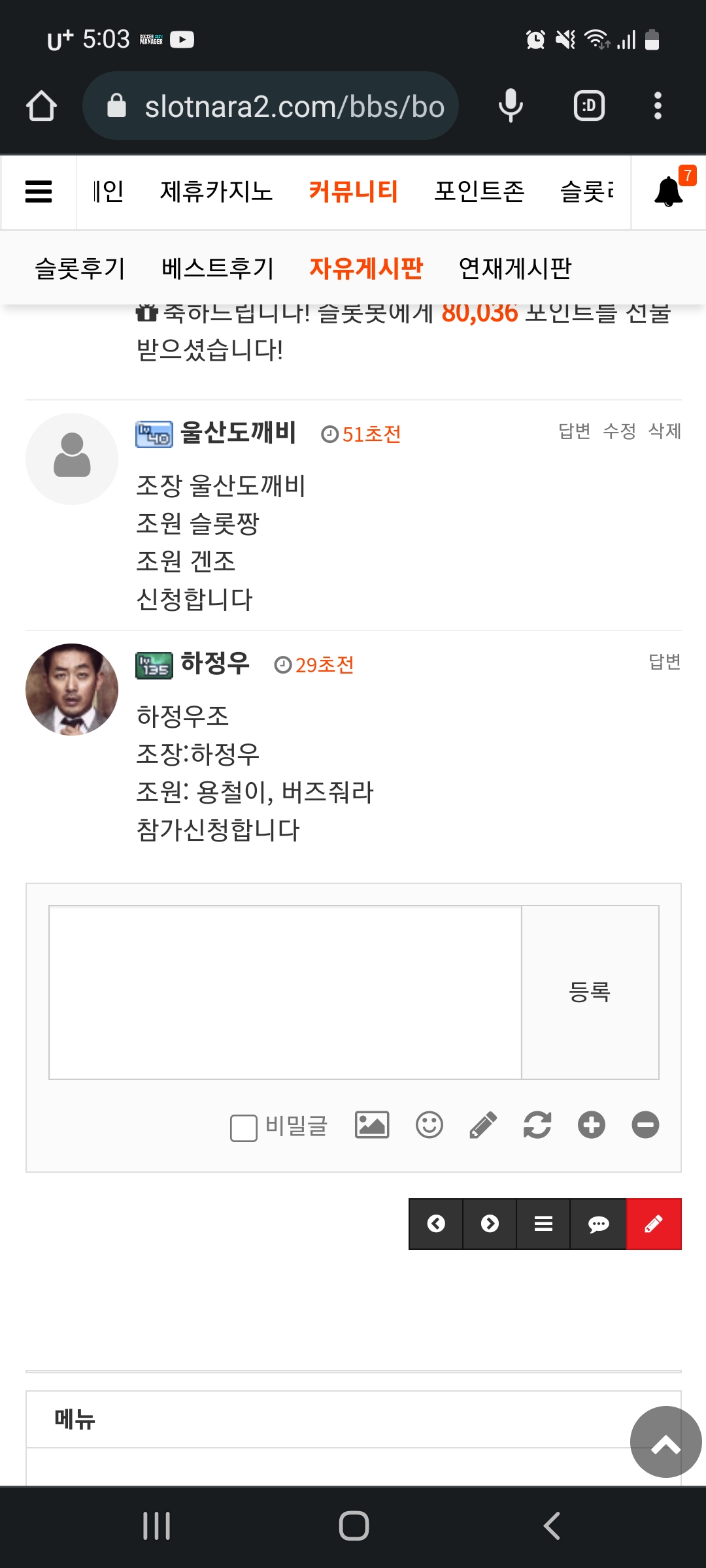
Task: Click the red write-post pencil button
Action: pyautogui.click(x=654, y=1224)
